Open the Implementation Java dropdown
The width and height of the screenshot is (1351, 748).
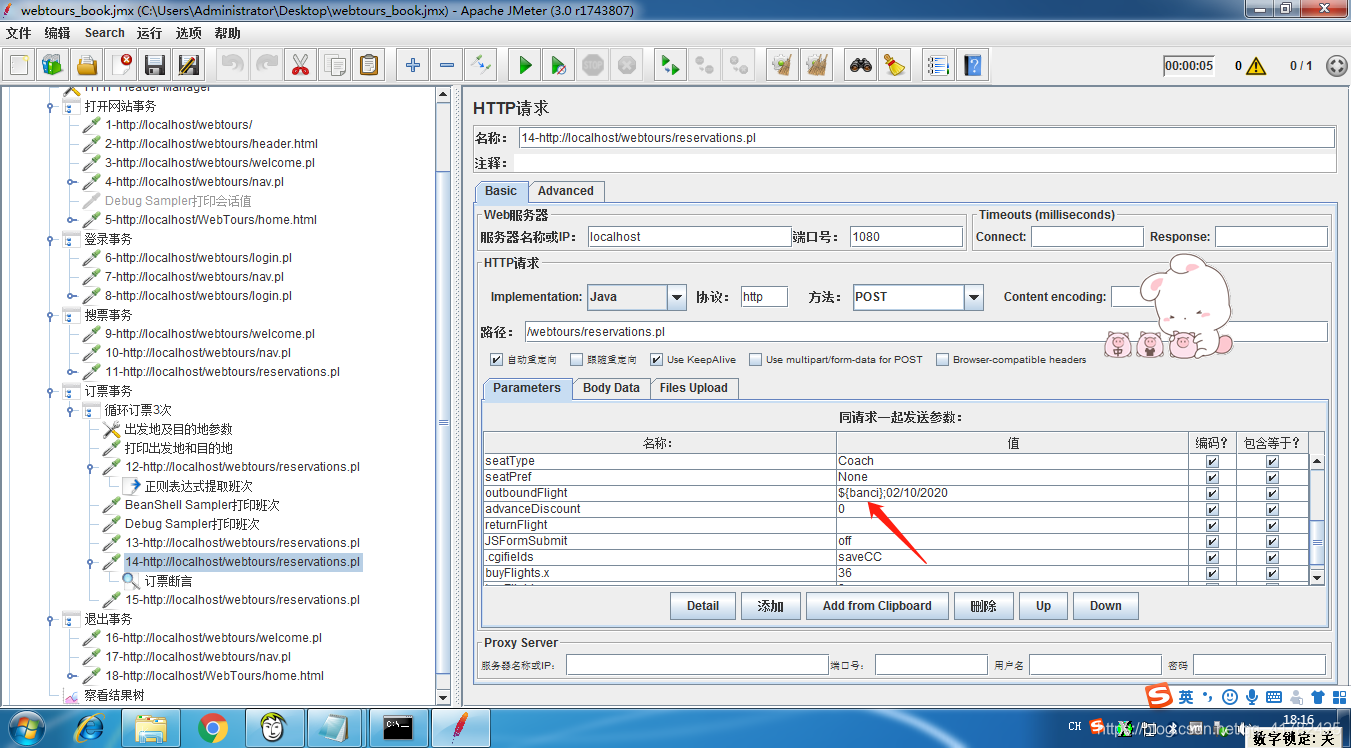[677, 297]
